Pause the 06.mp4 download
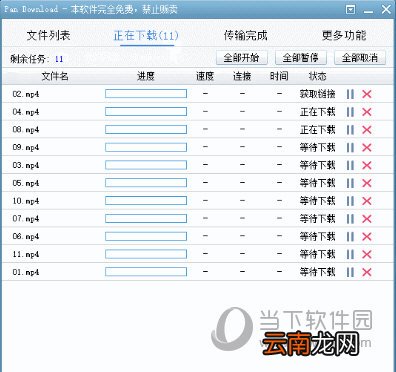396x372 pixels. click(350, 237)
